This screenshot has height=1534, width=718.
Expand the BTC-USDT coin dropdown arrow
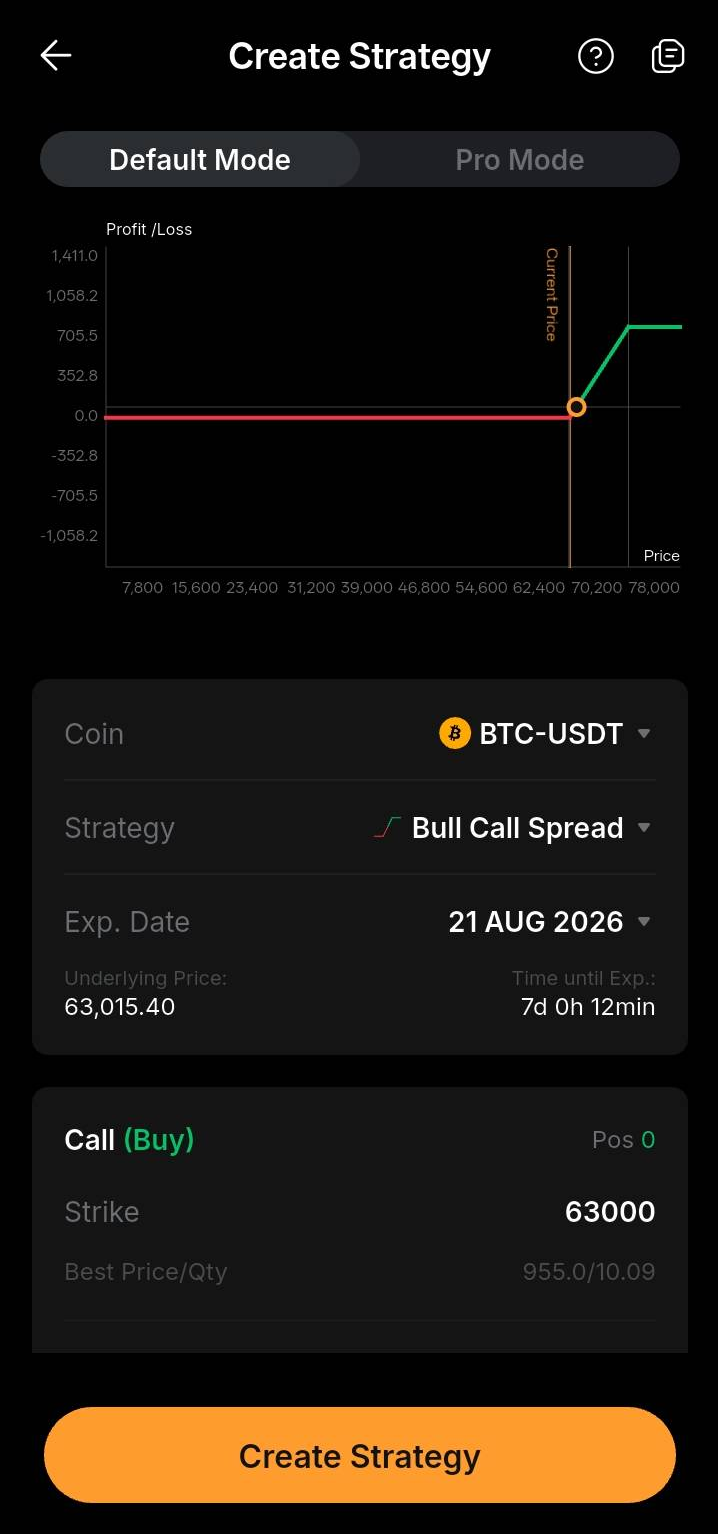(x=644, y=733)
